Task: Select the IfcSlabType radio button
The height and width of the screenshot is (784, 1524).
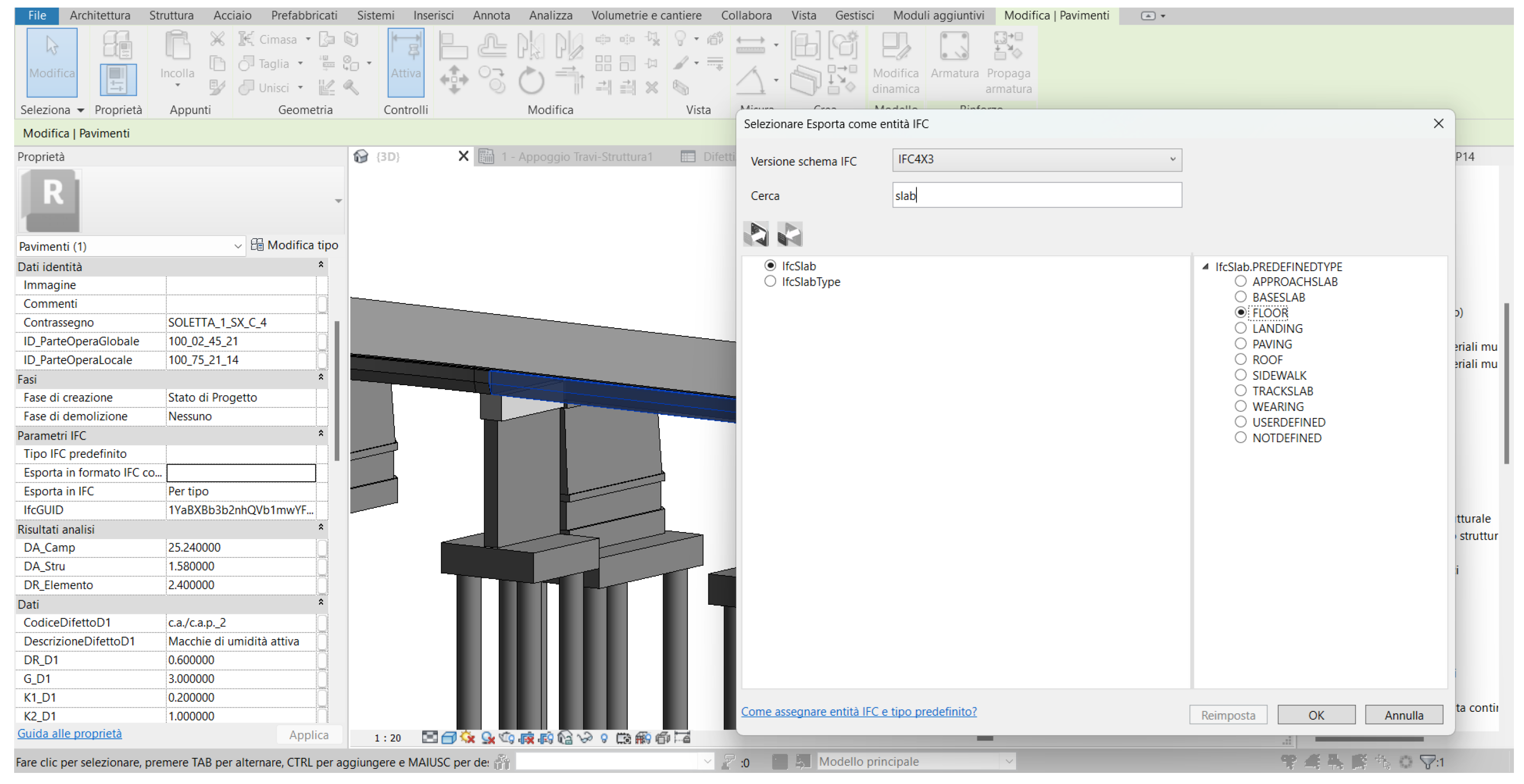Action: [770, 281]
